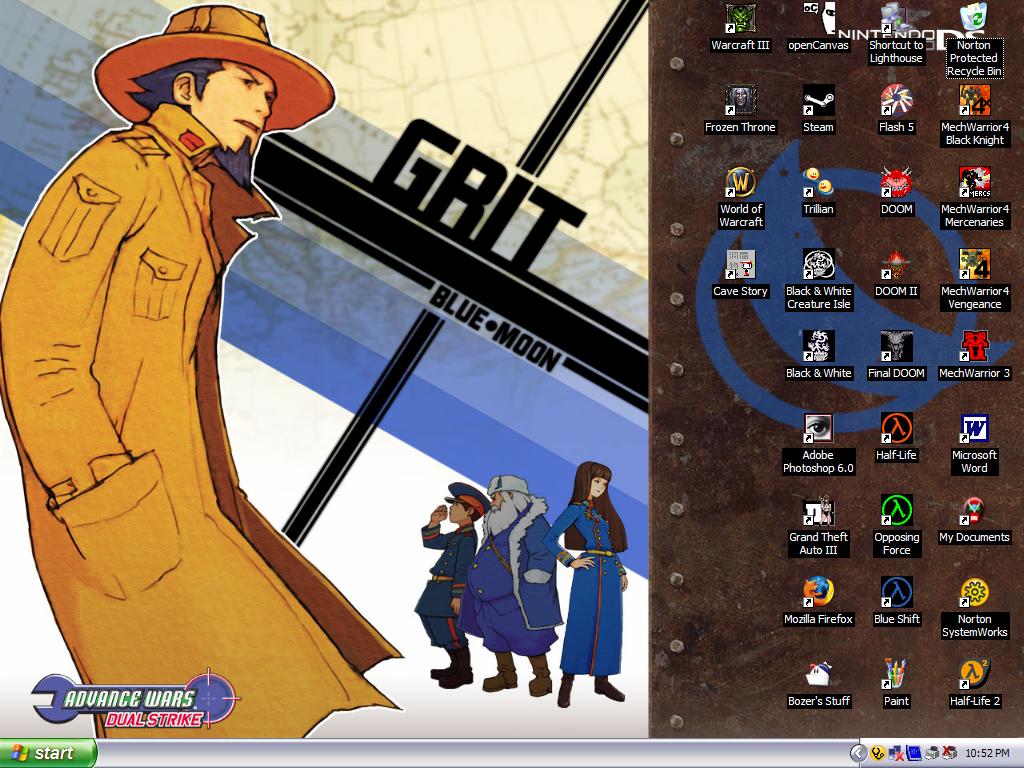Click the Trillian messenger icon
The width and height of the screenshot is (1024, 768).
click(818, 183)
